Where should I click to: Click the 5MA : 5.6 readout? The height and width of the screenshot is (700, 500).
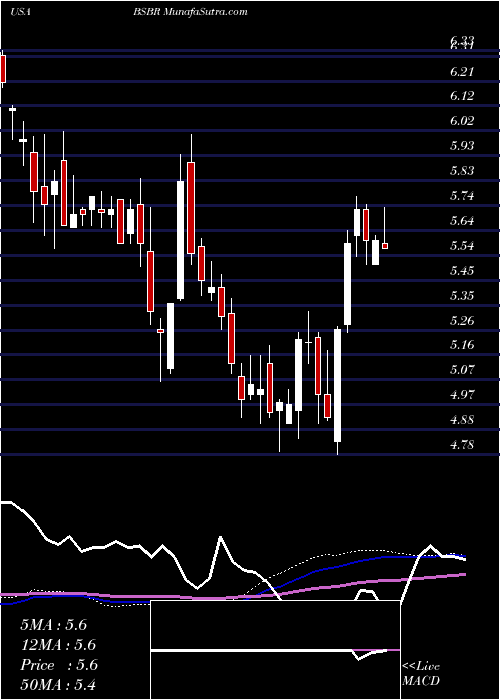click(x=54, y=625)
